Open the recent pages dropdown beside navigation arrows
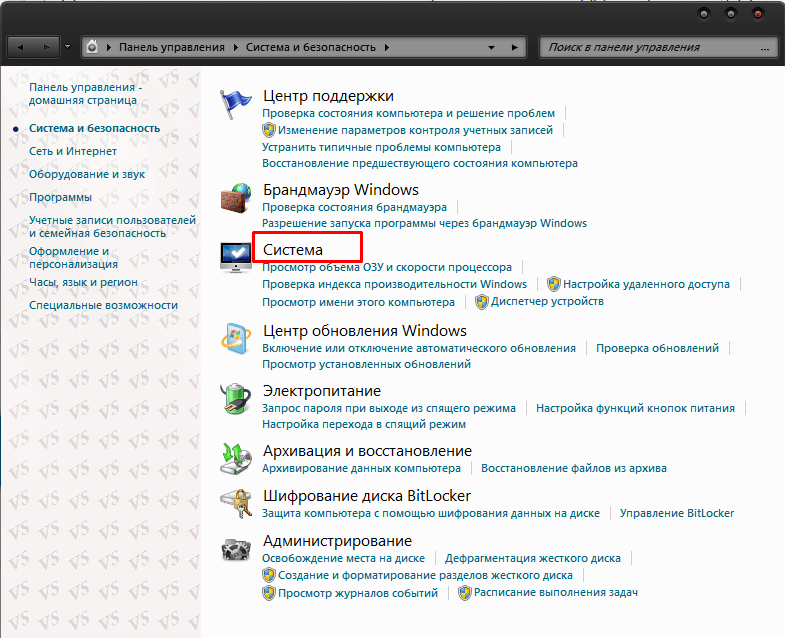The width and height of the screenshot is (785, 638). [x=68, y=47]
